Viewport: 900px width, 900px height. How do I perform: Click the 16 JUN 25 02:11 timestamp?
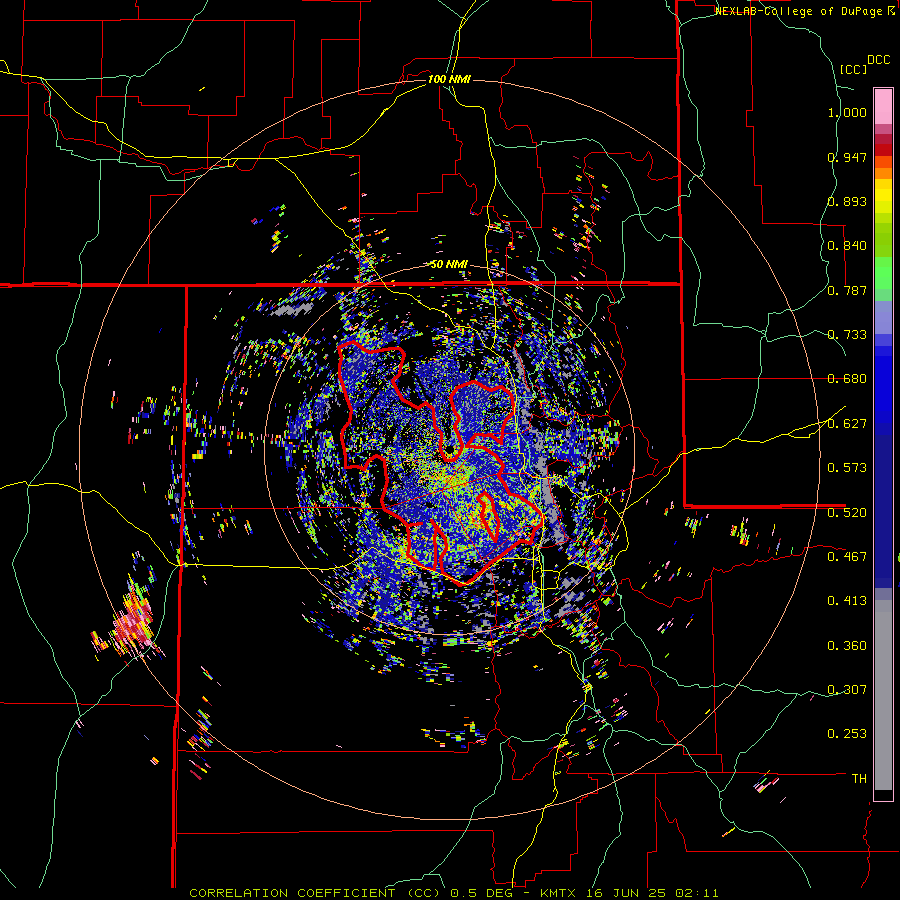pyautogui.click(x=653, y=893)
